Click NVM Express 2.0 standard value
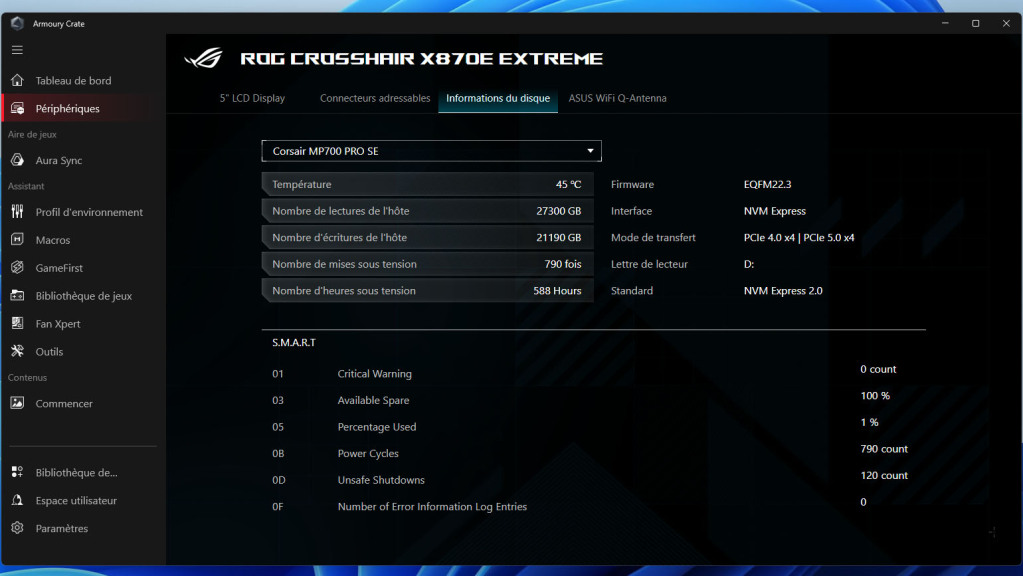This screenshot has height=576, width=1023. pyautogui.click(x=783, y=290)
